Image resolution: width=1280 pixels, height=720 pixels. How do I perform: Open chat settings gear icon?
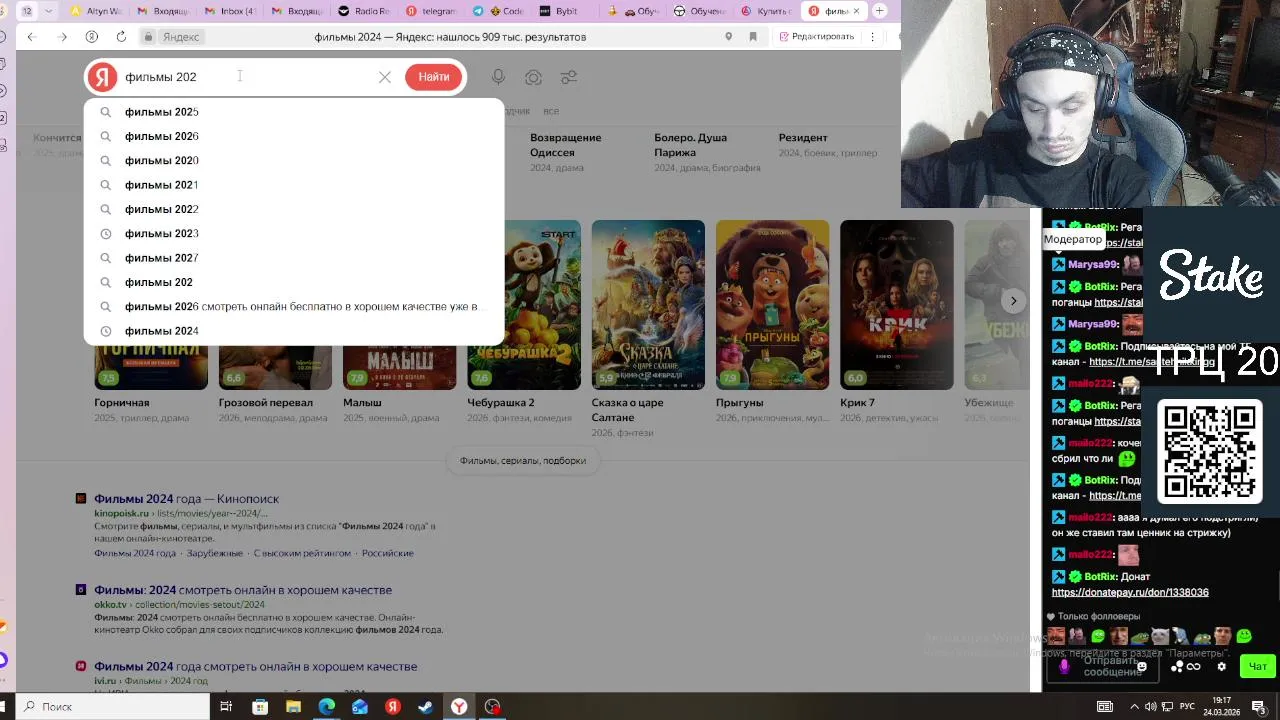(1221, 667)
